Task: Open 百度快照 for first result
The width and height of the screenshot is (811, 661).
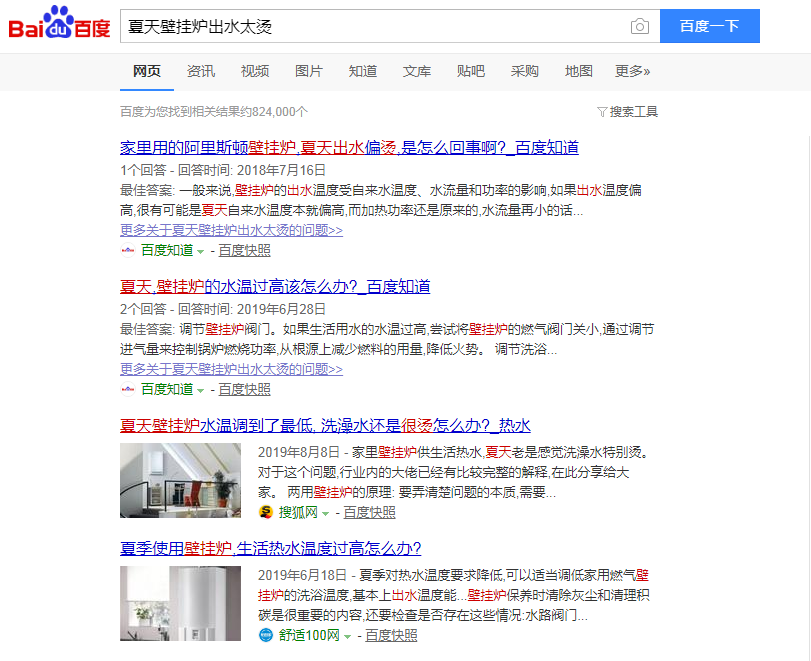Action: click(245, 251)
